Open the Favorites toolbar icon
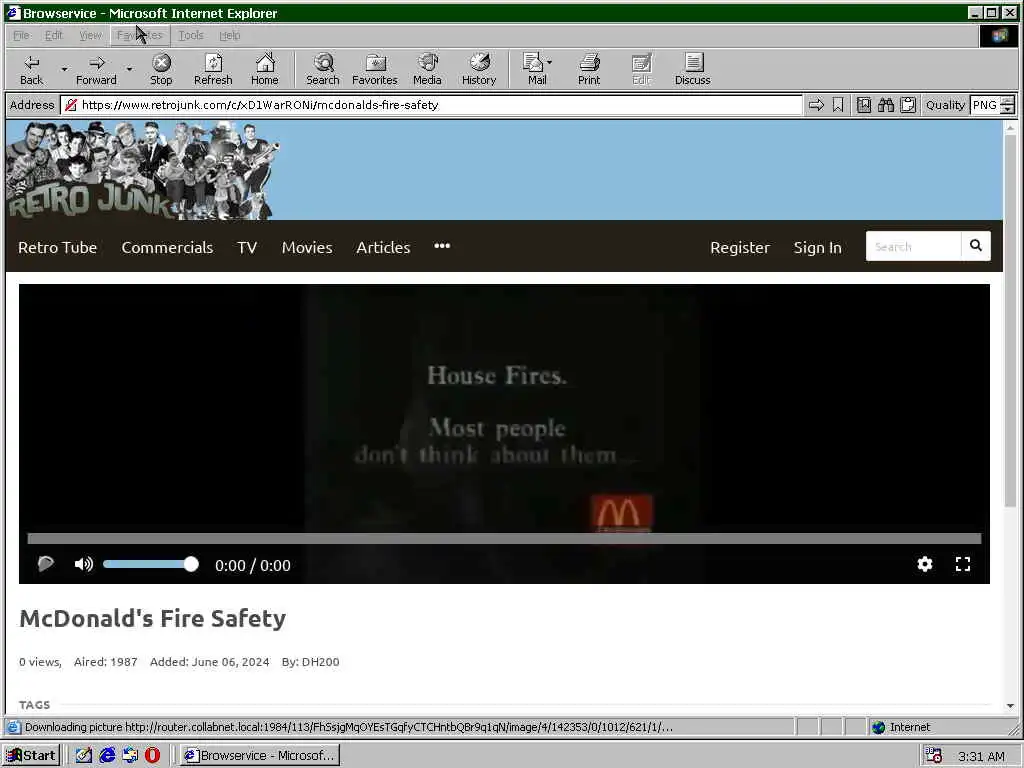 [374, 69]
